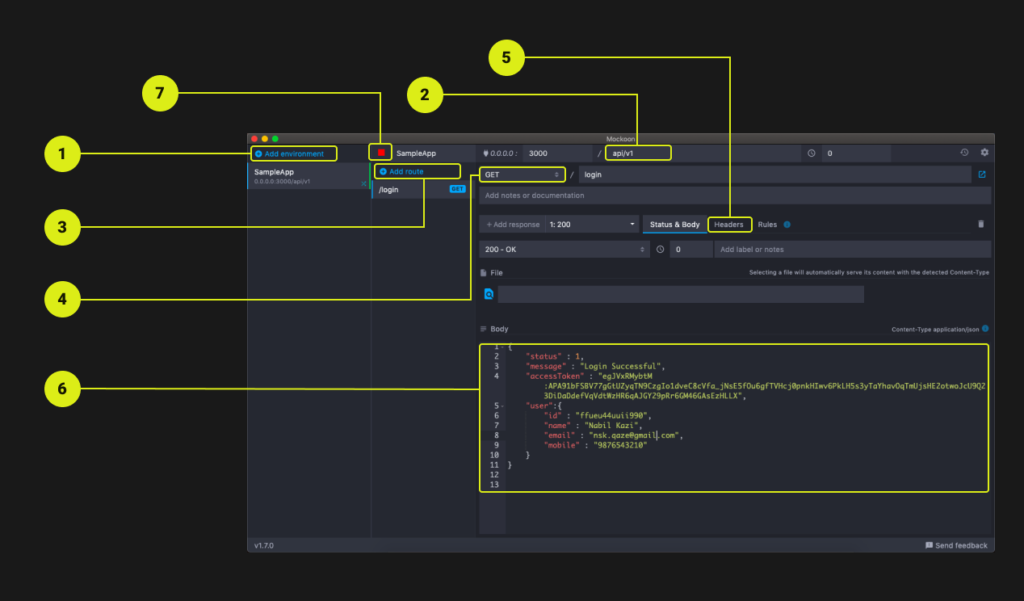Delete the 200 response using the trash icon
The height and width of the screenshot is (601, 1024).
click(x=980, y=224)
